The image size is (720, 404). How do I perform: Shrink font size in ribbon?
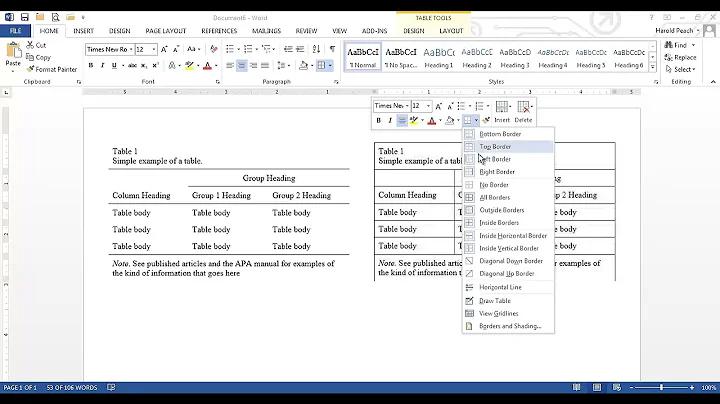[x=176, y=50]
